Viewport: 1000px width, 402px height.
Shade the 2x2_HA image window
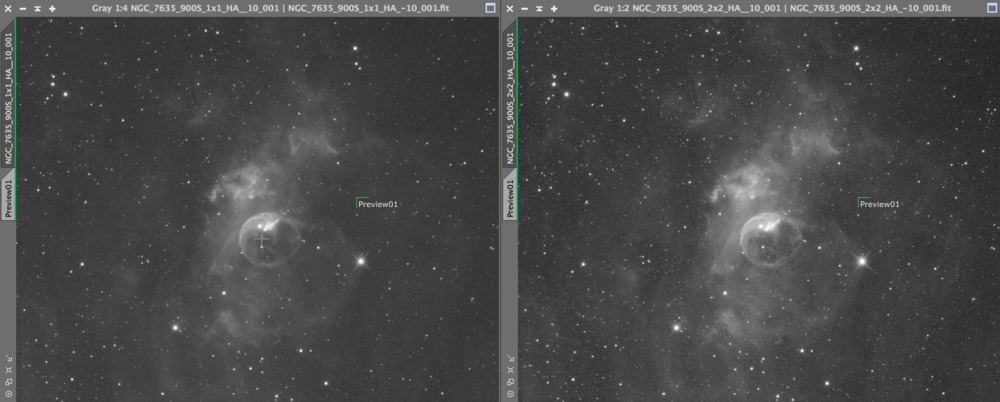538,8
